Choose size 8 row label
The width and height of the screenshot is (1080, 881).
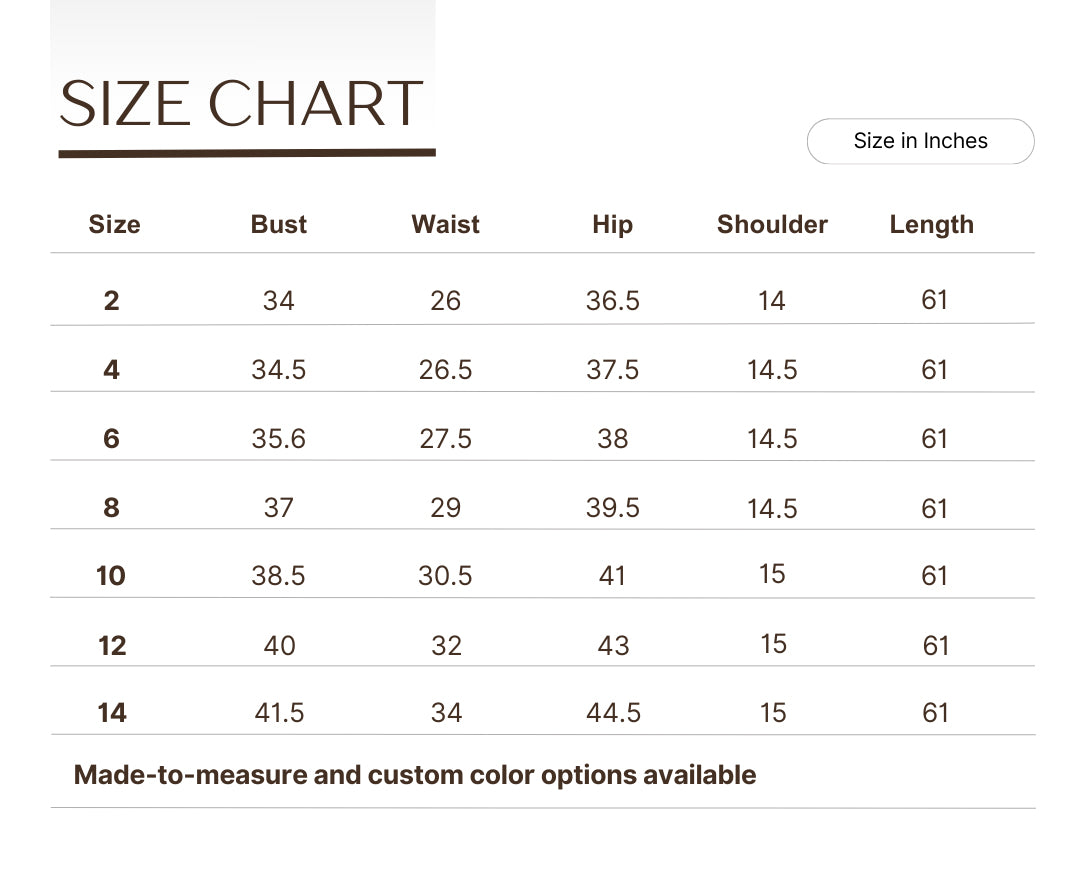pos(112,508)
